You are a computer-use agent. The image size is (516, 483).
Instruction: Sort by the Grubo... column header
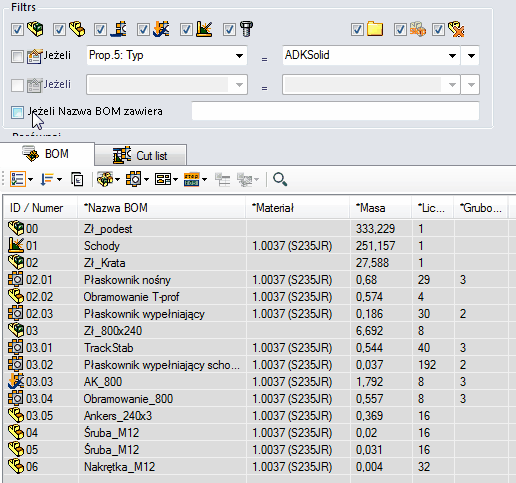[x=480, y=208]
